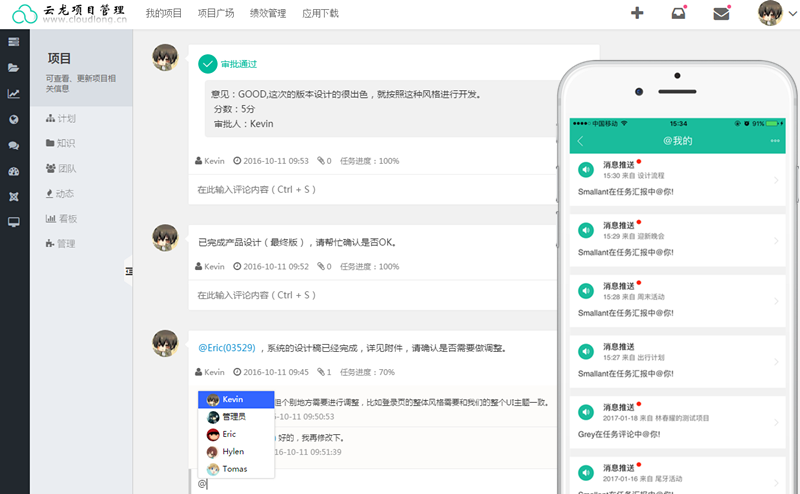Screen dimensions: 800x494
Task: Open the 15:27 出行计划 message in phone
Action: click(x=677, y=361)
